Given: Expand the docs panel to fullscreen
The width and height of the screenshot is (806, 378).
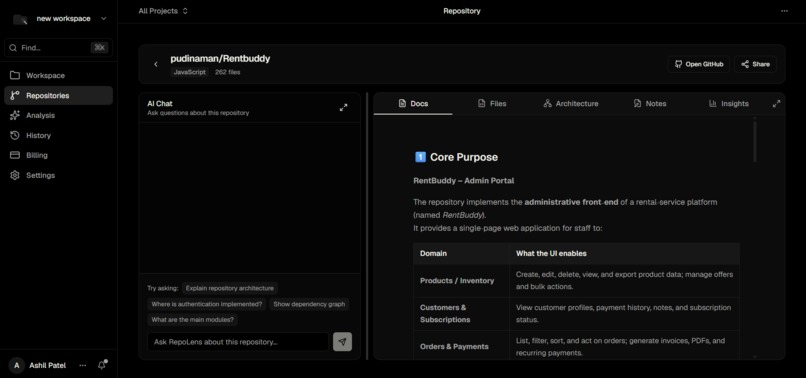Looking at the screenshot, I should (x=776, y=104).
